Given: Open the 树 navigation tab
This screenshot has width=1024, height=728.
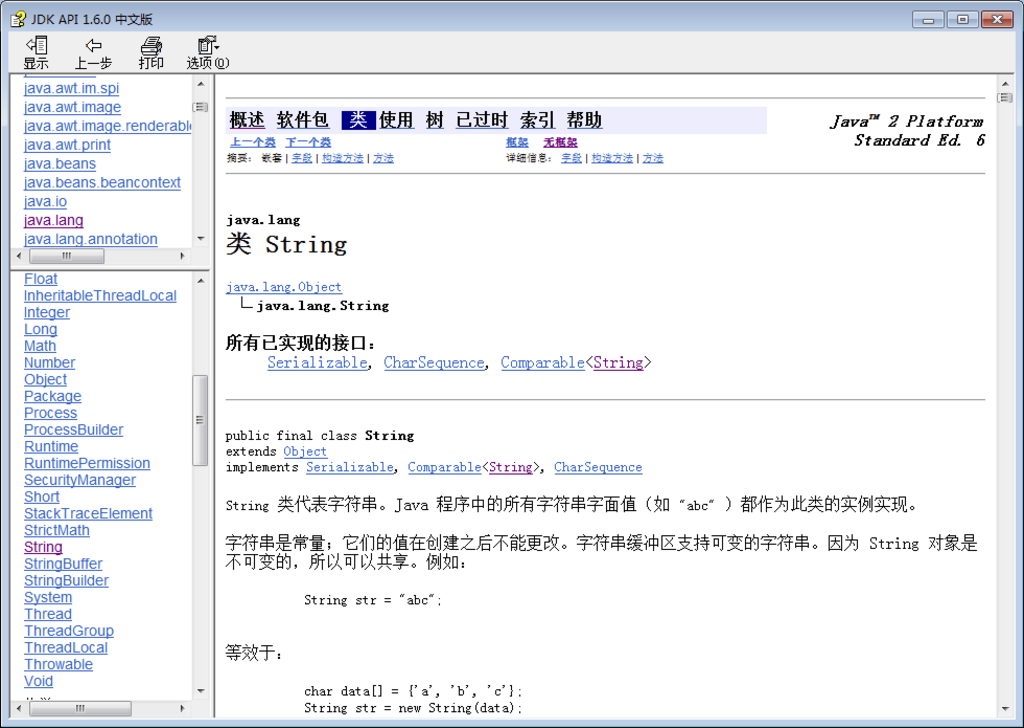Looking at the screenshot, I should coord(434,120).
